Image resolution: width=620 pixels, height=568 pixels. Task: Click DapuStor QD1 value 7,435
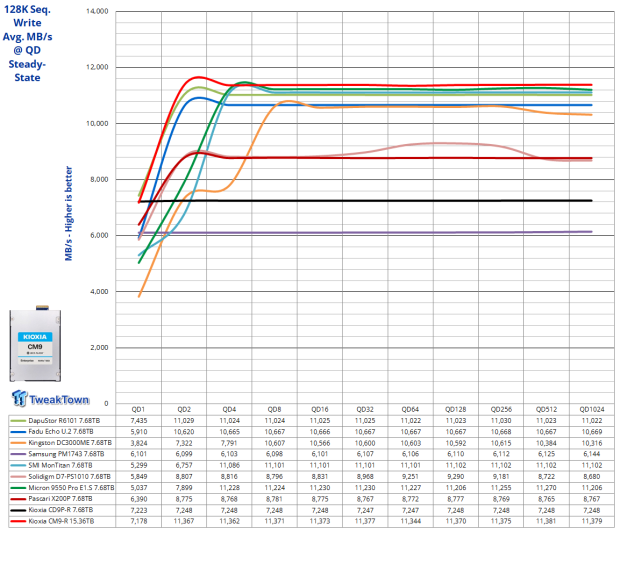tap(139, 420)
